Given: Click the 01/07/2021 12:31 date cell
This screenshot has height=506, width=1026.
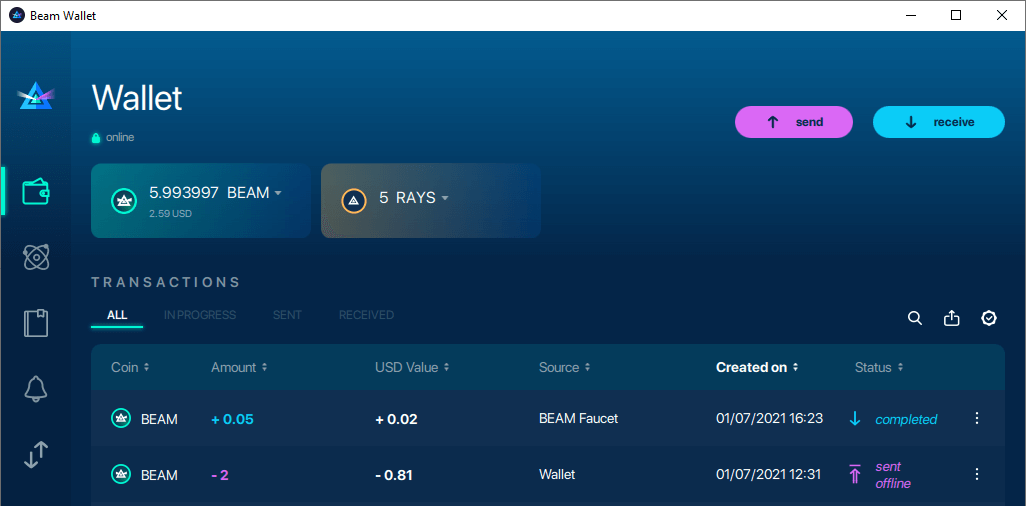Looking at the screenshot, I should coord(768,474).
